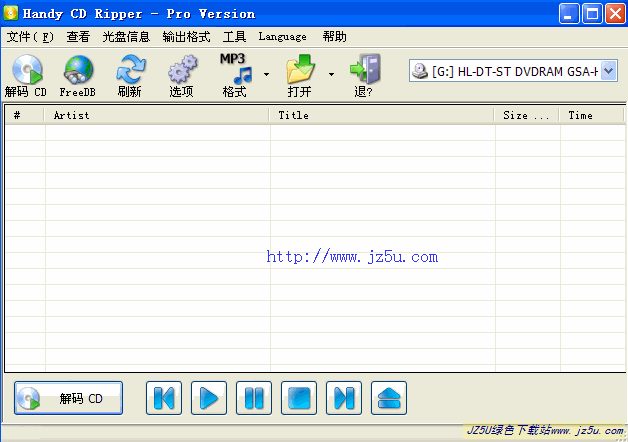Open the 输出格式 menu

186,37
